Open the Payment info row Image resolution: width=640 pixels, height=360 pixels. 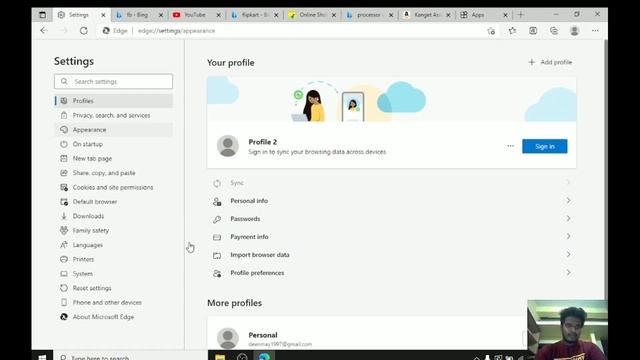(391, 237)
